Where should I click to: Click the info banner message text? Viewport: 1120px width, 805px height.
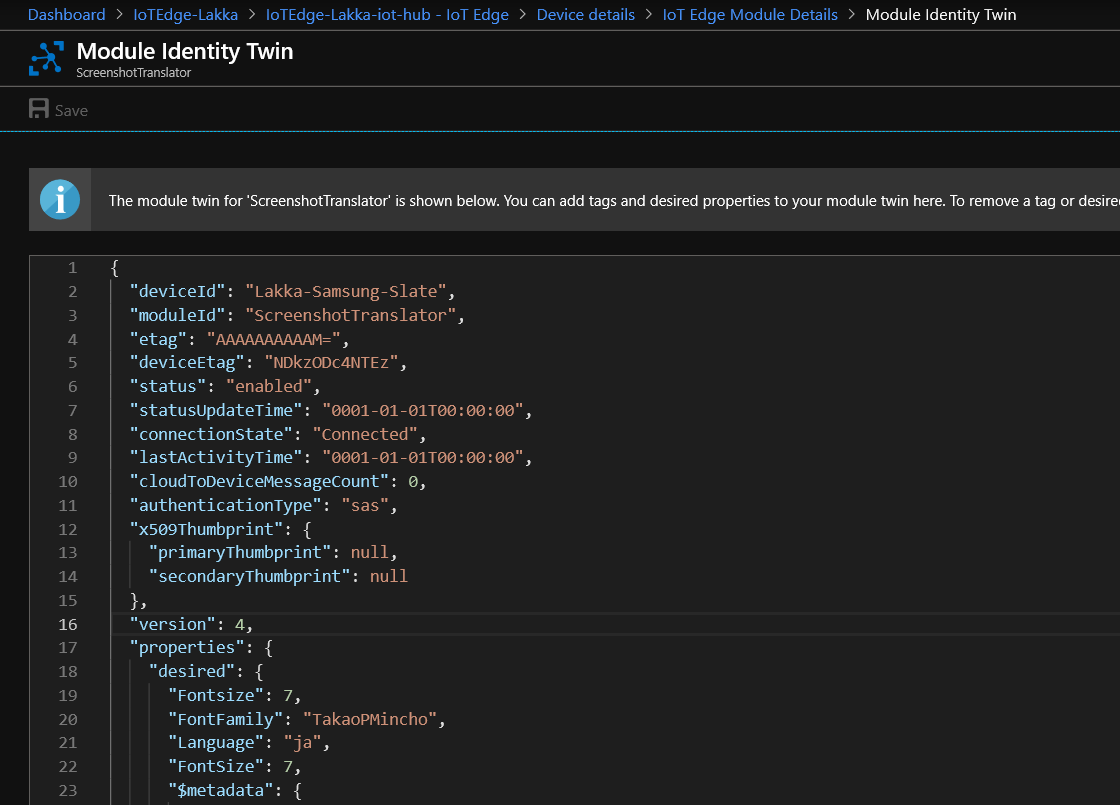(614, 201)
